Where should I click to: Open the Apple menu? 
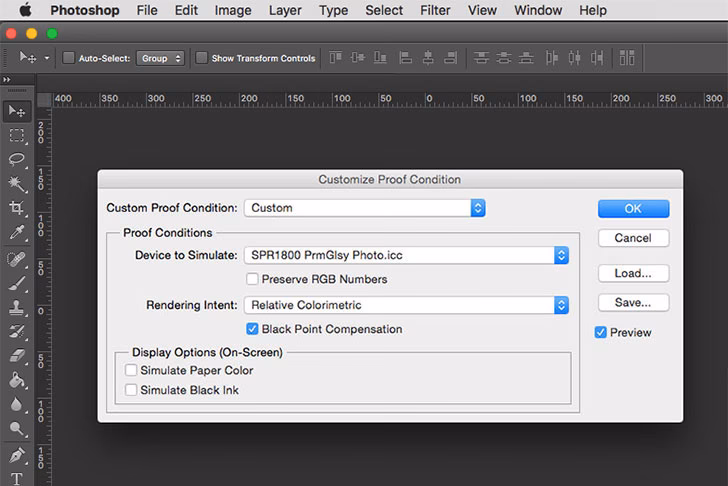pos(26,10)
